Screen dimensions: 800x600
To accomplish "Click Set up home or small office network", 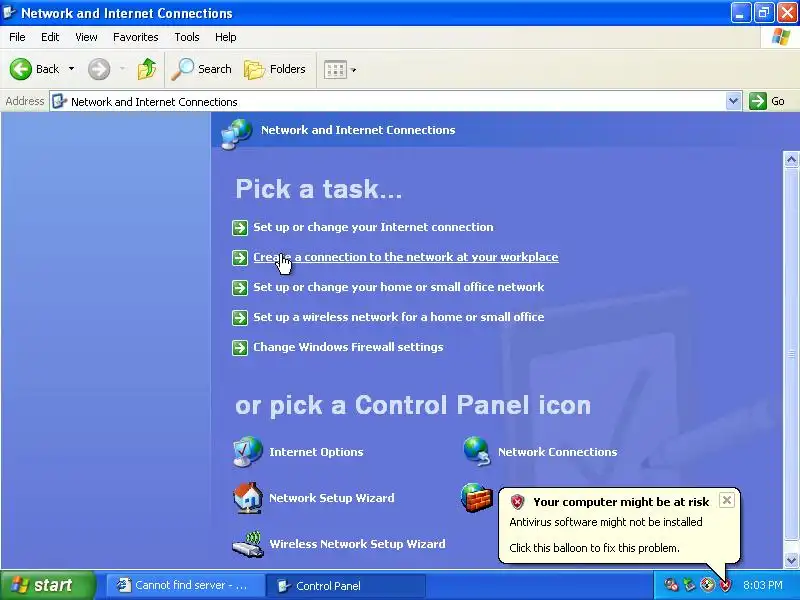I will pos(398,287).
